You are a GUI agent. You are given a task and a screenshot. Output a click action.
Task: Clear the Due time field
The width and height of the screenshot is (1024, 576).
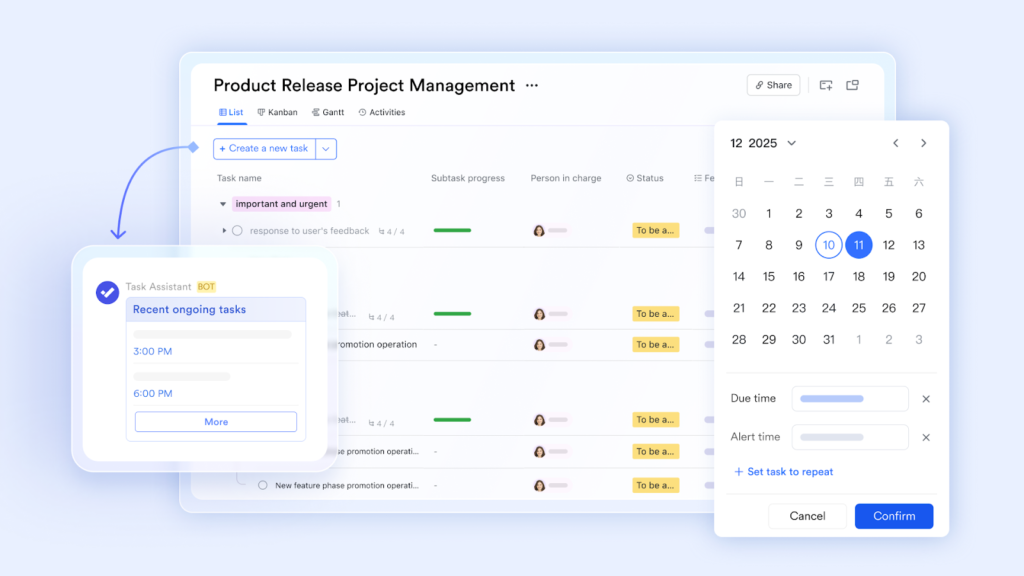926,399
